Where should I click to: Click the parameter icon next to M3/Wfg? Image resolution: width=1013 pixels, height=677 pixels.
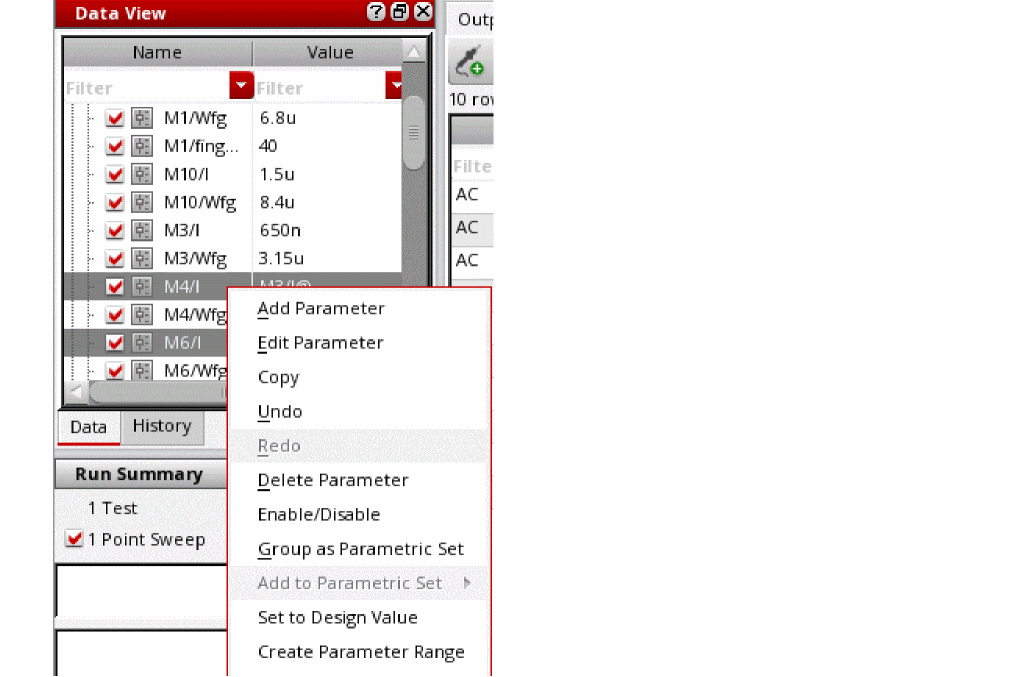coord(141,258)
